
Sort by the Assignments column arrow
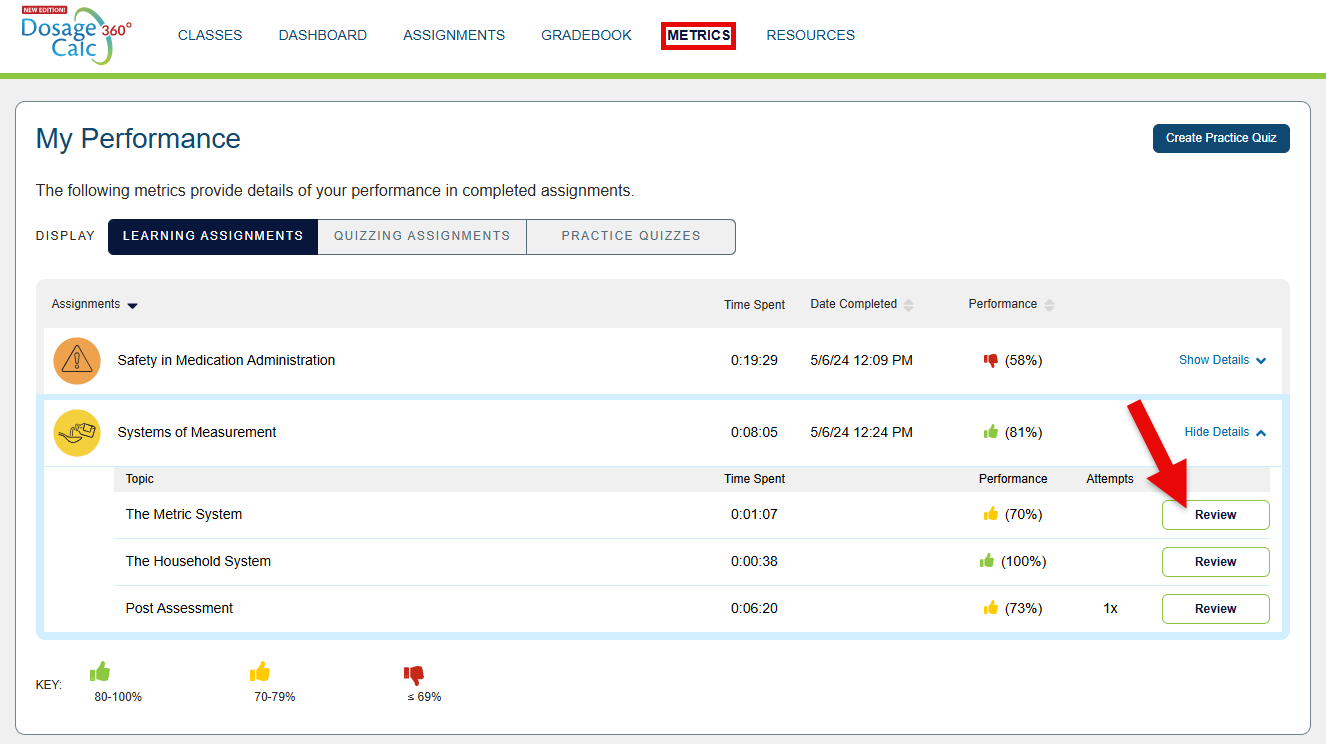click(133, 305)
